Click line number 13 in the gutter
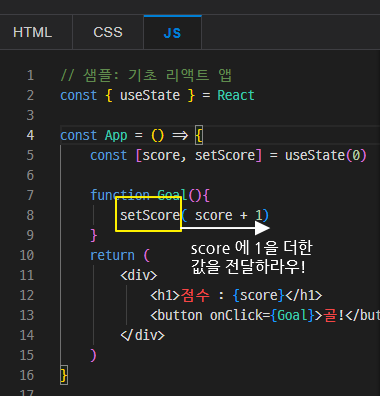 click(x=27, y=315)
